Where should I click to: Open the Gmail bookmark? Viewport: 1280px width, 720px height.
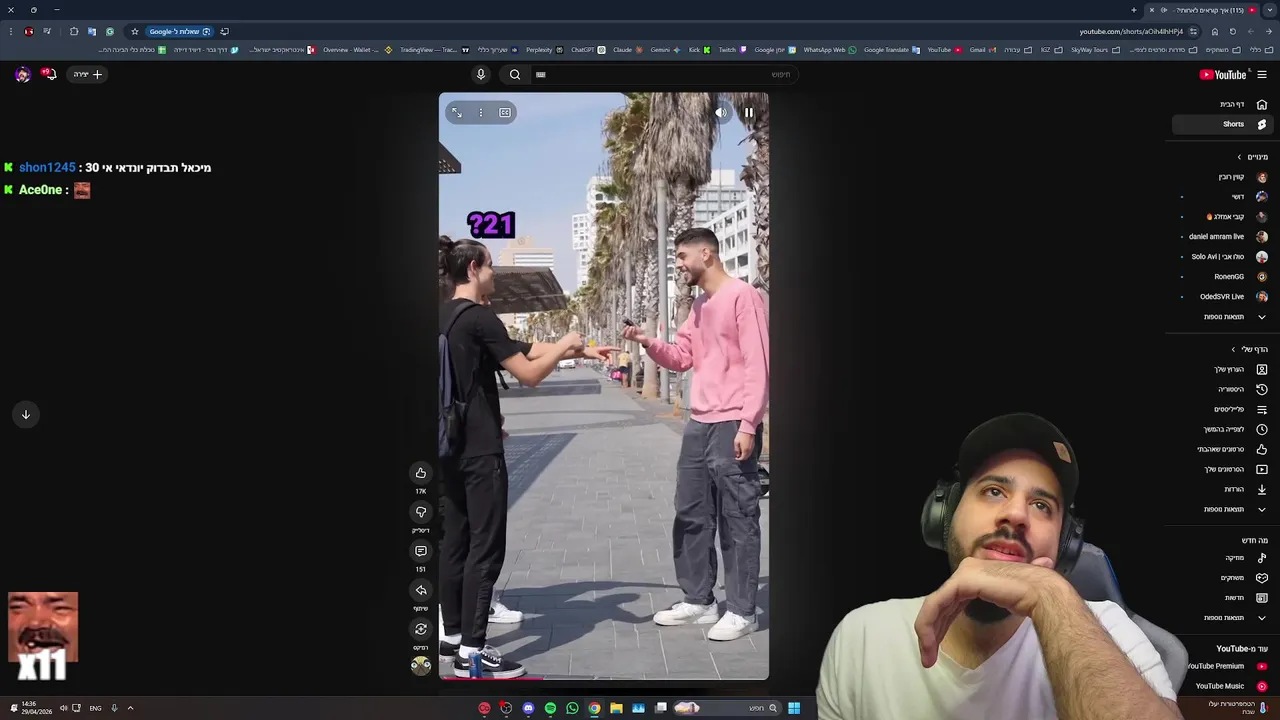point(982,49)
